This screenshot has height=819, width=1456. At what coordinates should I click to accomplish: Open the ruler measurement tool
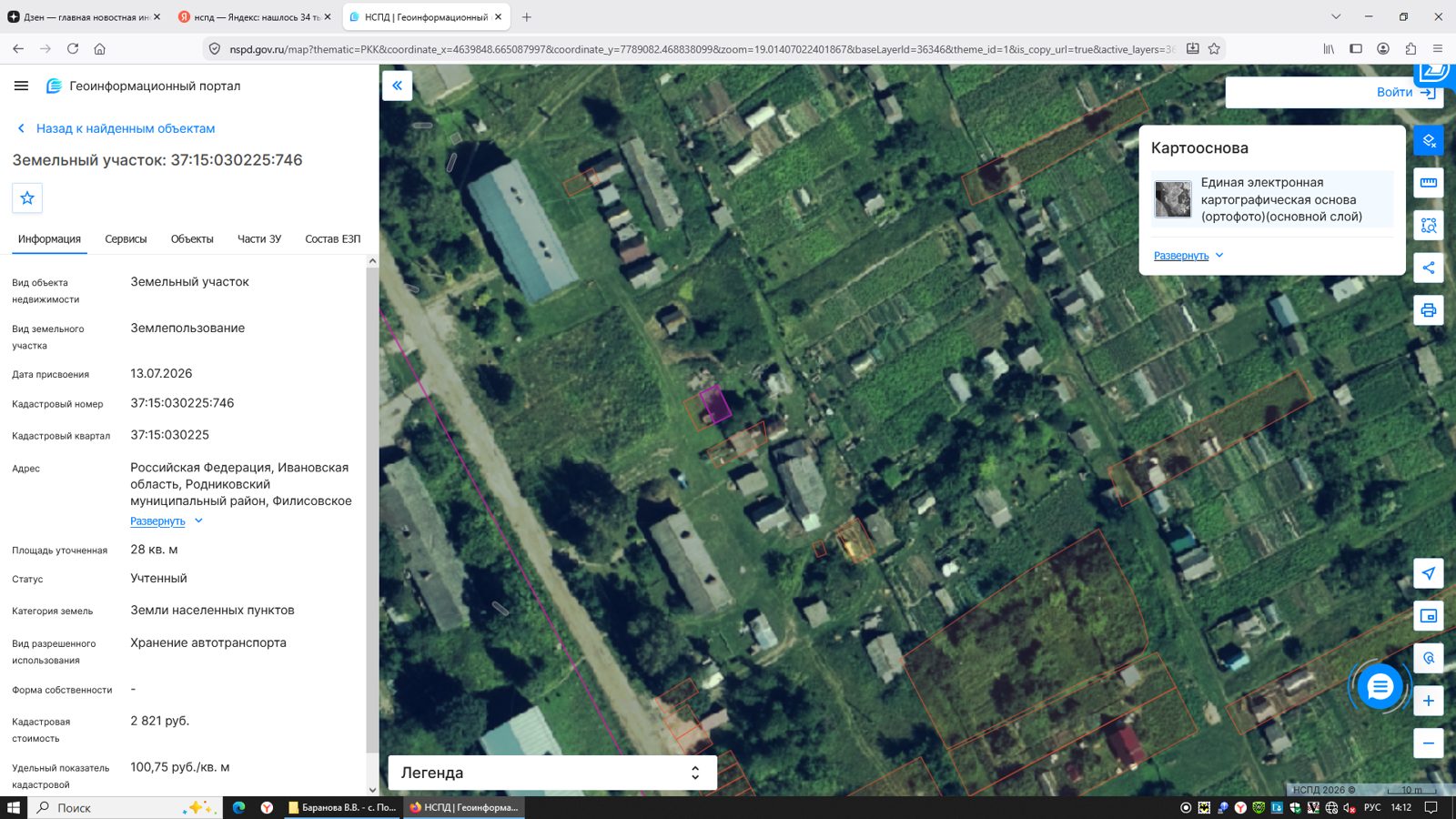point(1428,183)
